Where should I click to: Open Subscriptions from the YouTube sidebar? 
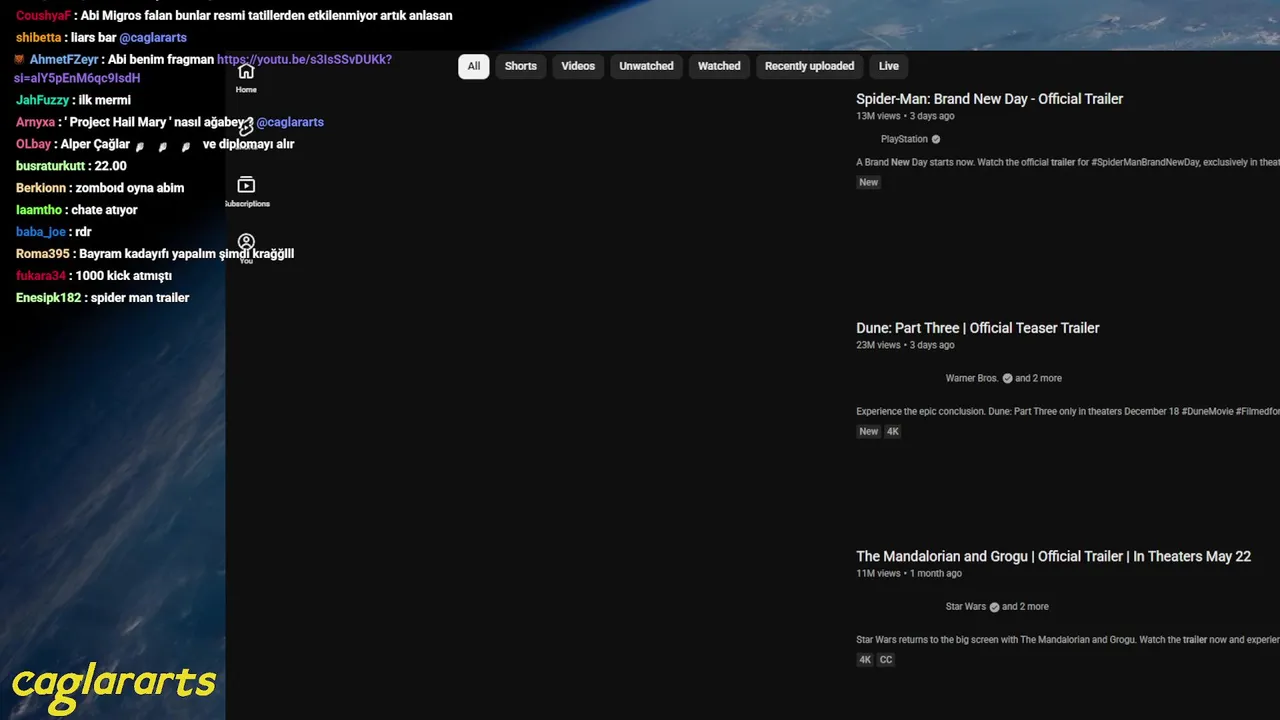[x=246, y=190]
